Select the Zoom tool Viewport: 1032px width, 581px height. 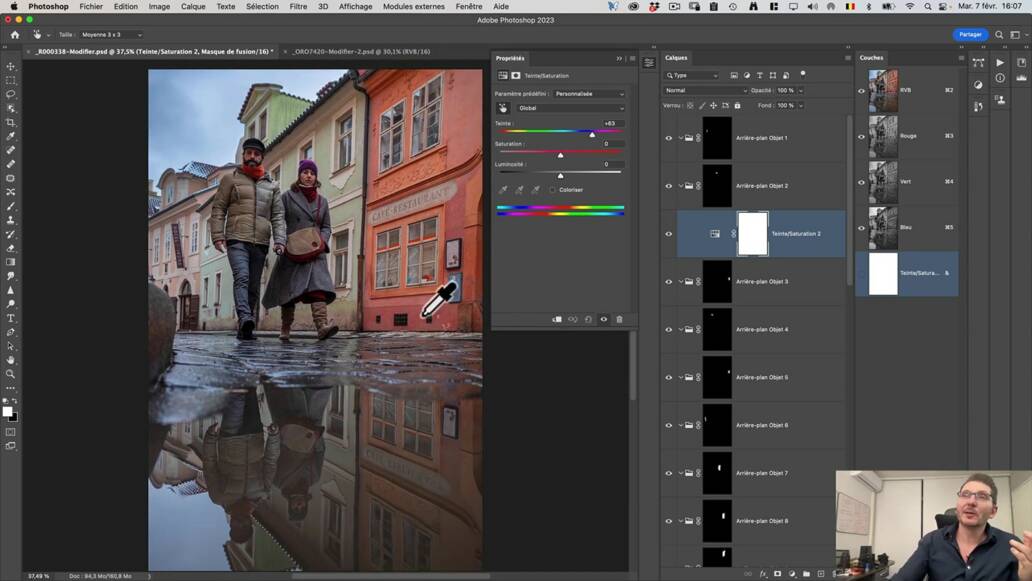(11, 374)
